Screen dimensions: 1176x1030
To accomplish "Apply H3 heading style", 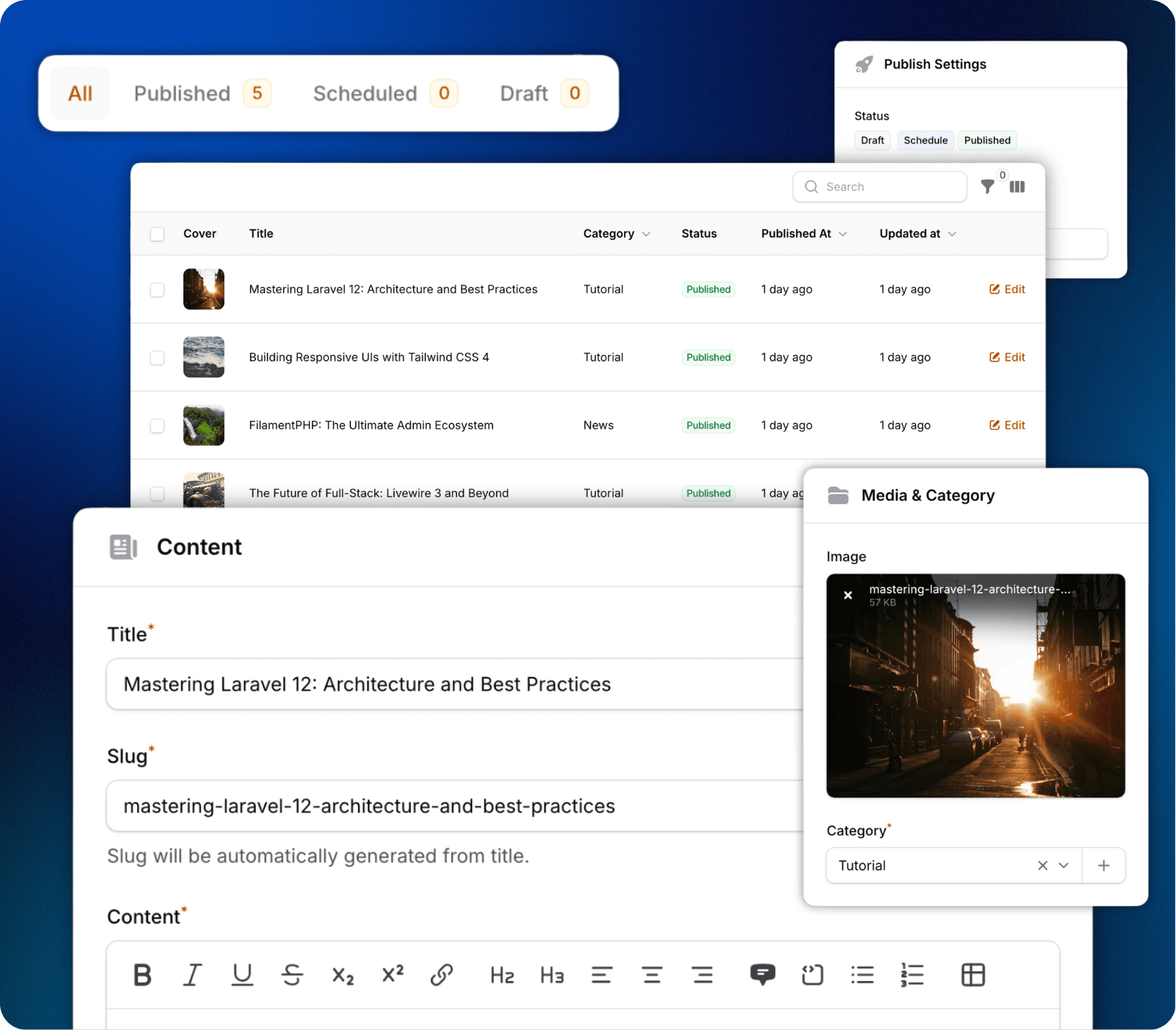I will click(552, 975).
